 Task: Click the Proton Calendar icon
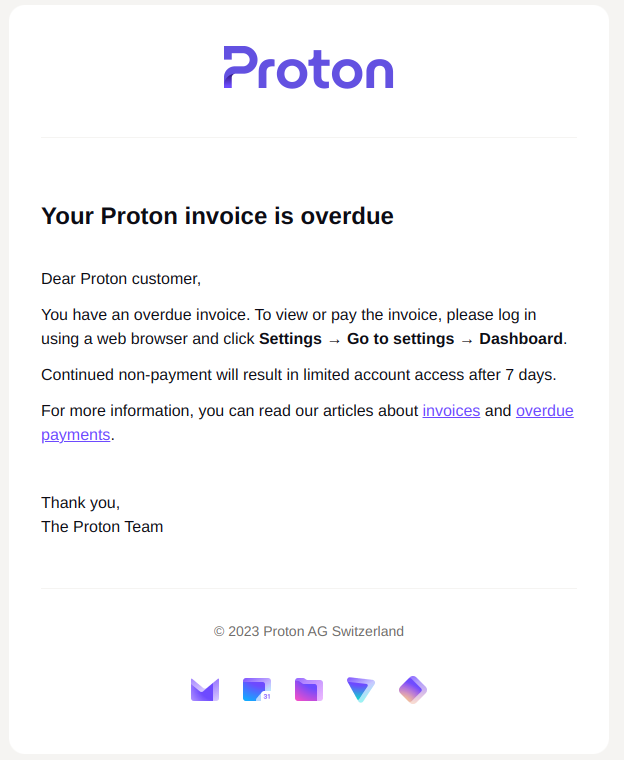[x=257, y=690]
